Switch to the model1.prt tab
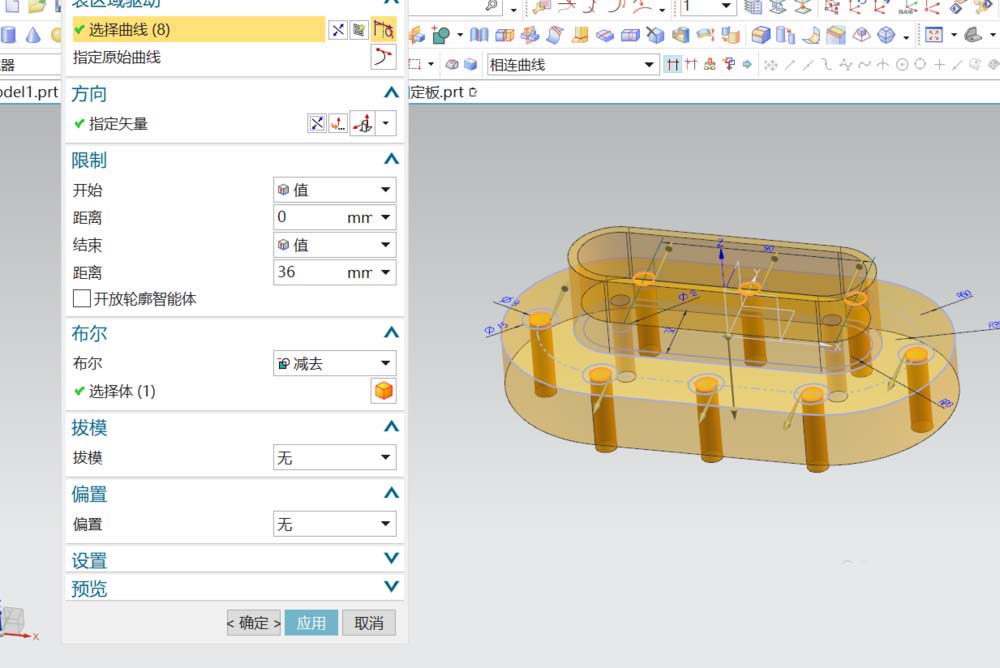This screenshot has width=1000, height=668. coord(28,92)
